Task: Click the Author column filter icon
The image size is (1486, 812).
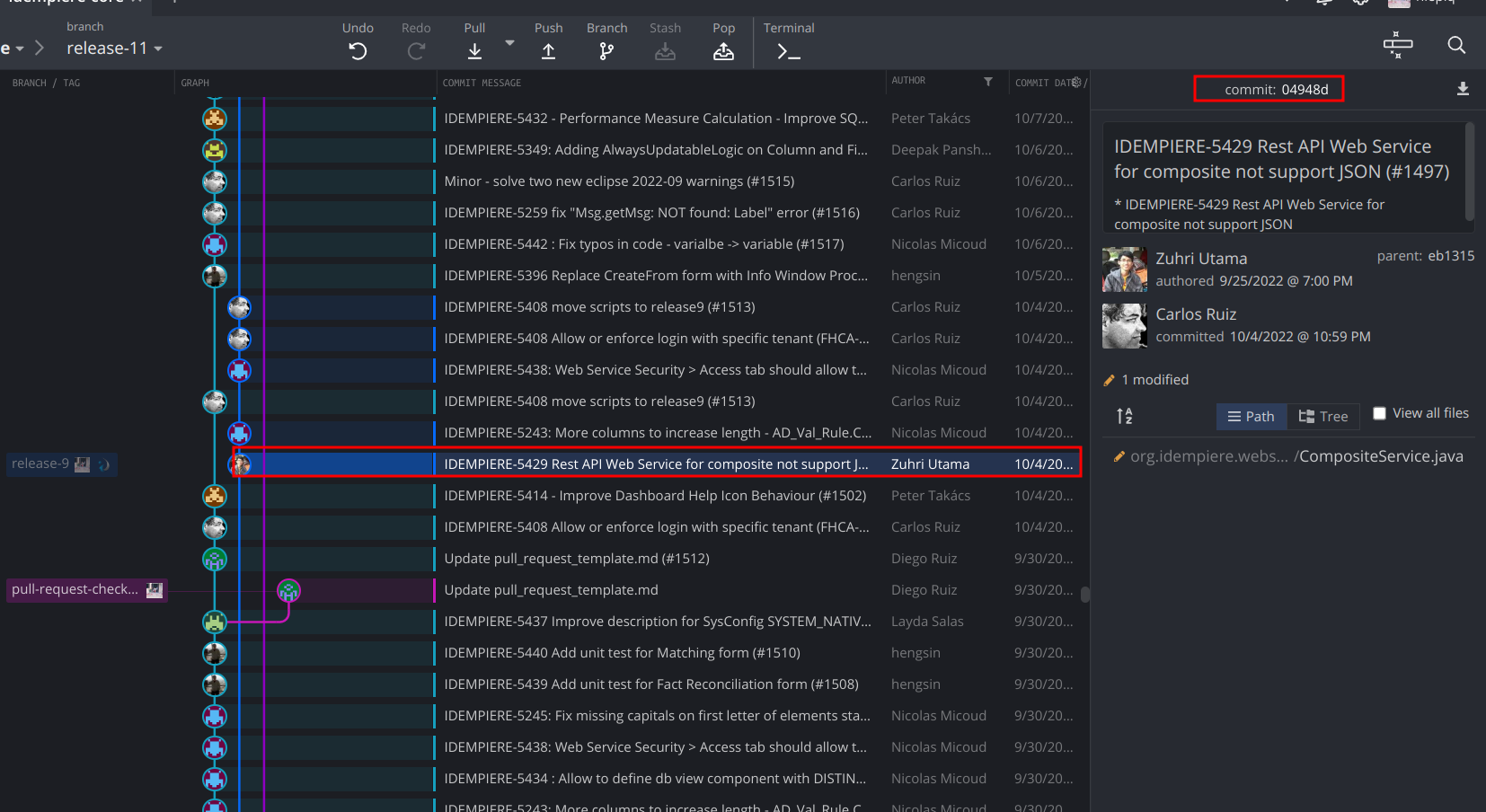Action: click(x=988, y=81)
